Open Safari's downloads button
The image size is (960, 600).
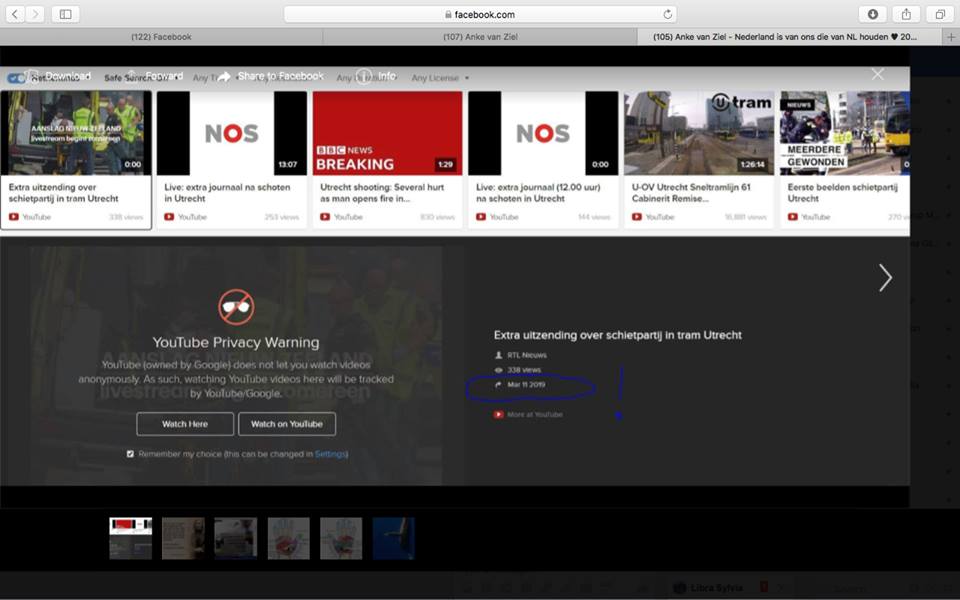872,13
